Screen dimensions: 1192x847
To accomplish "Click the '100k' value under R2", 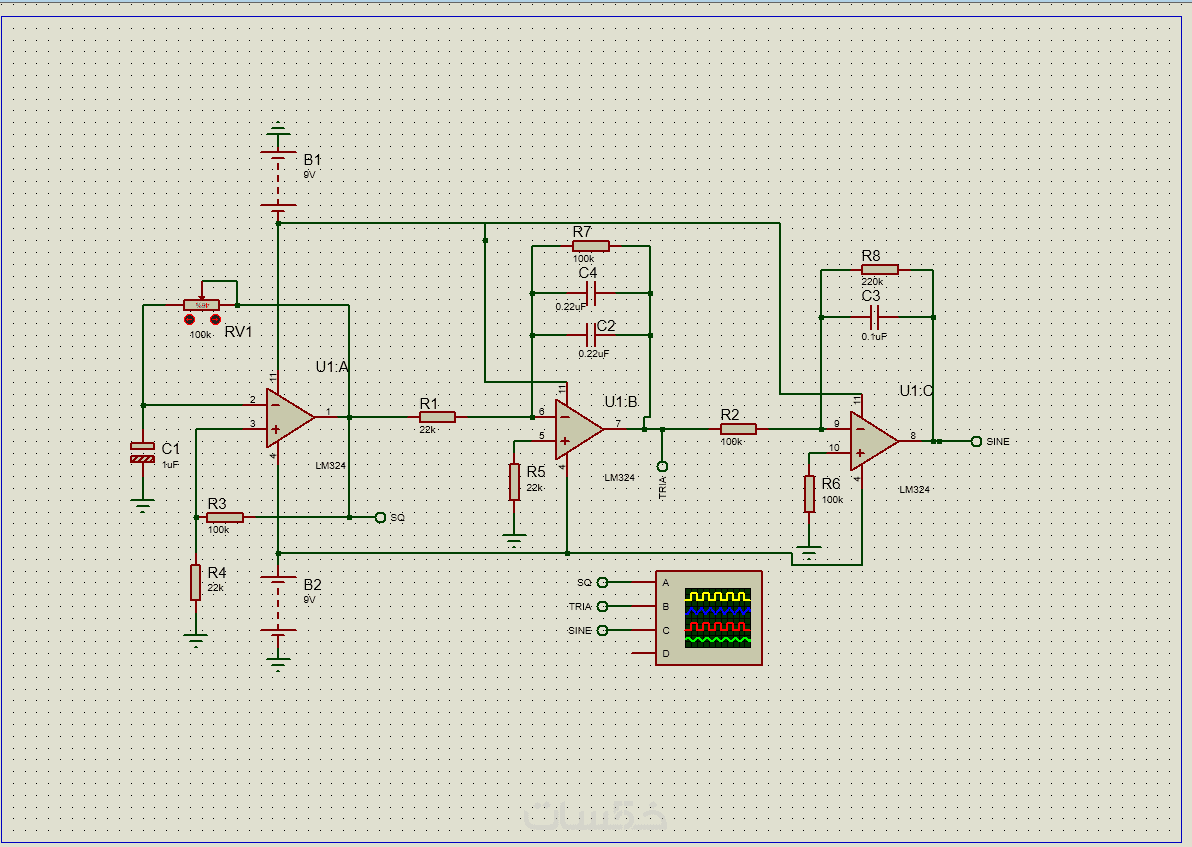I will tap(731, 442).
